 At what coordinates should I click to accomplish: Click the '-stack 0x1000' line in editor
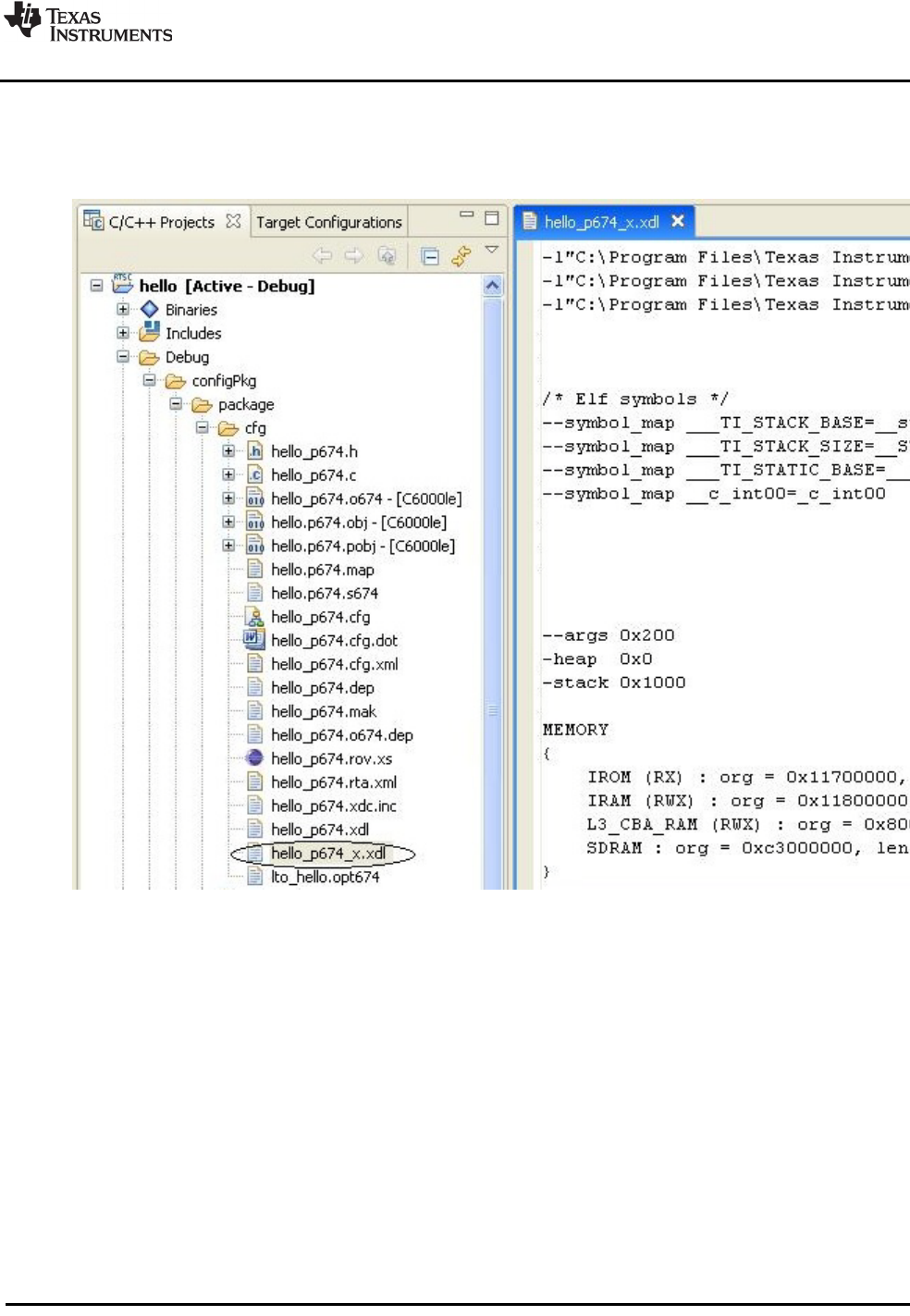pyautogui.click(x=614, y=683)
